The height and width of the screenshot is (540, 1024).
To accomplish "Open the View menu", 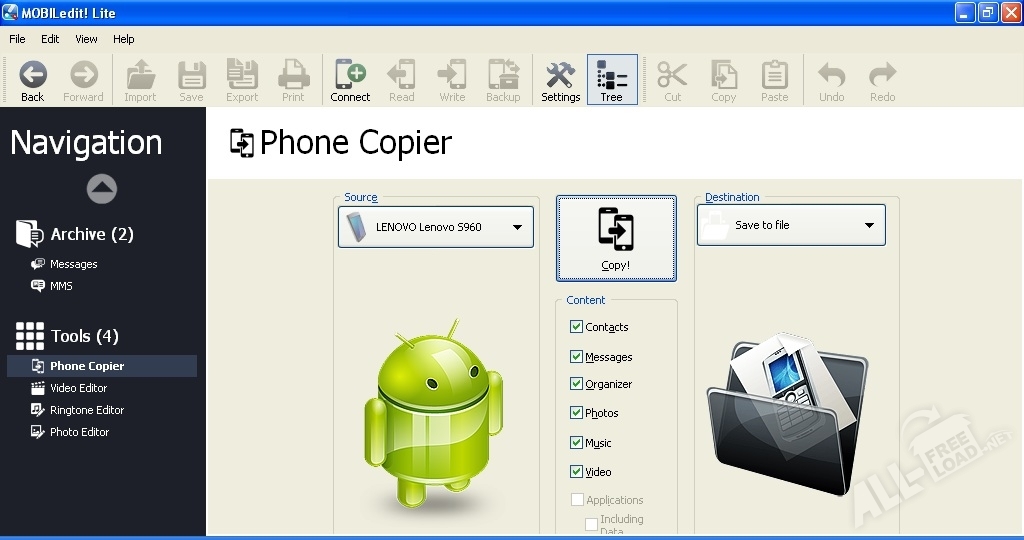I will (x=86, y=39).
